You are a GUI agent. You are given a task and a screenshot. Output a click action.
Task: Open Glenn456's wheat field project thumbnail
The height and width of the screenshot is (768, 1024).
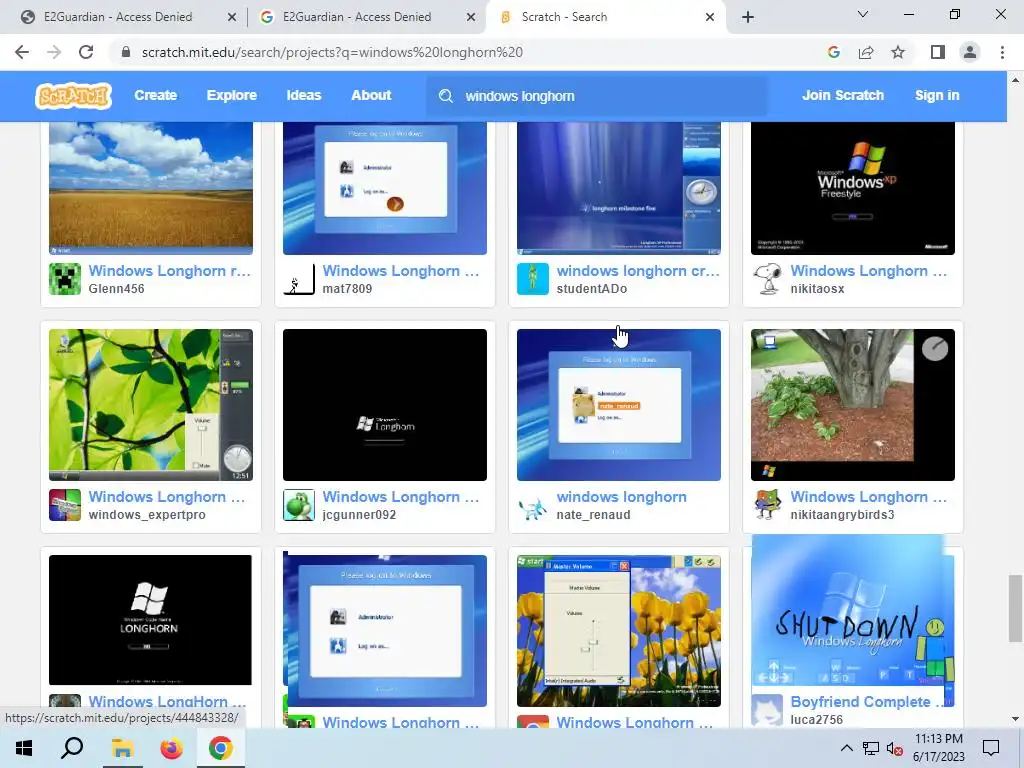pyautogui.click(x=151, y=188)
